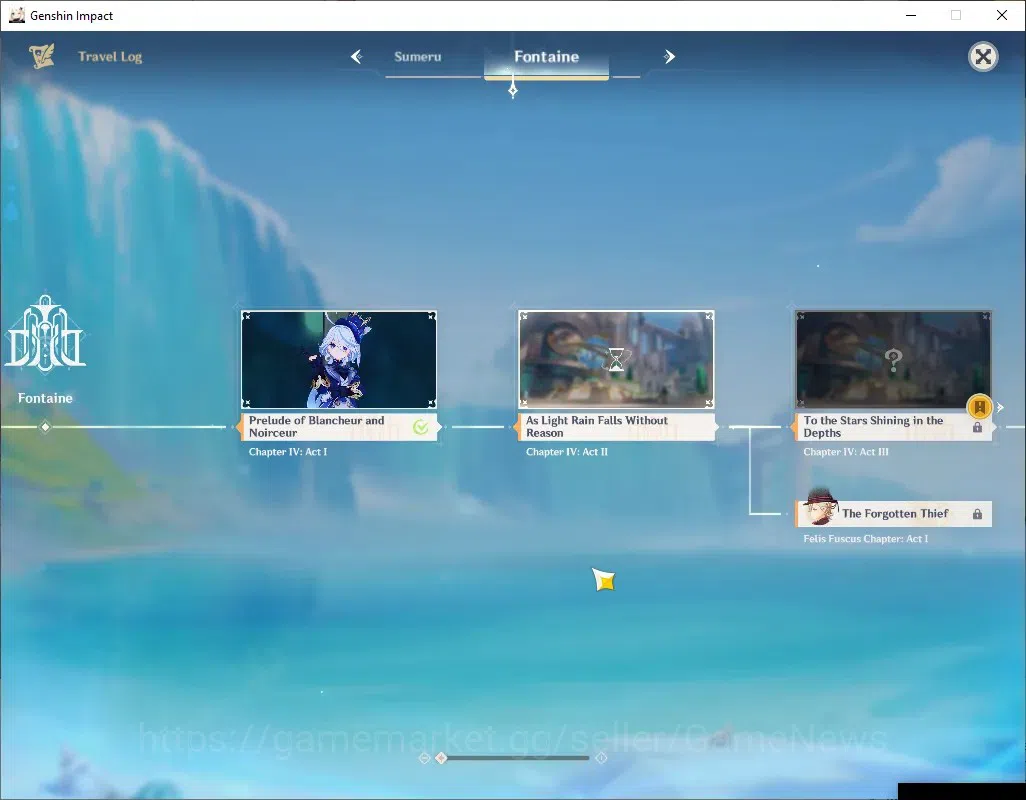Click the Chapter IV: Act III label
1026x800 pixels.
click(845, 452)
